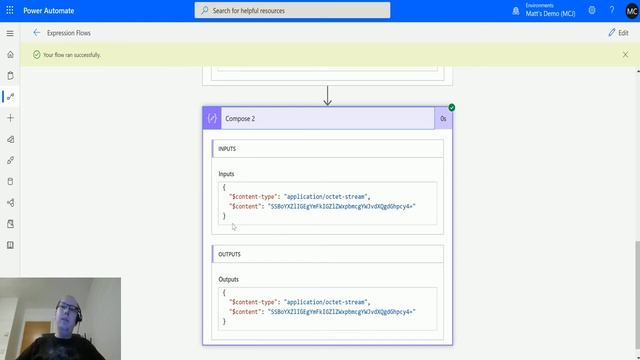
Task: Open AI Builder icon in sidebar
Action: click(x=10, y=224)
